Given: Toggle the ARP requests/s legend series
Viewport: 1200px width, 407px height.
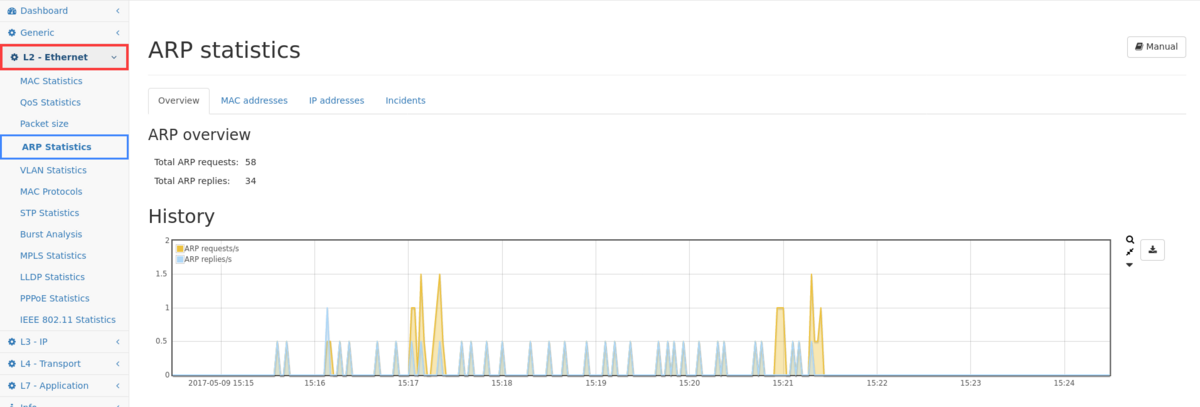Looking at the screenshot, I should pos(207,248).
